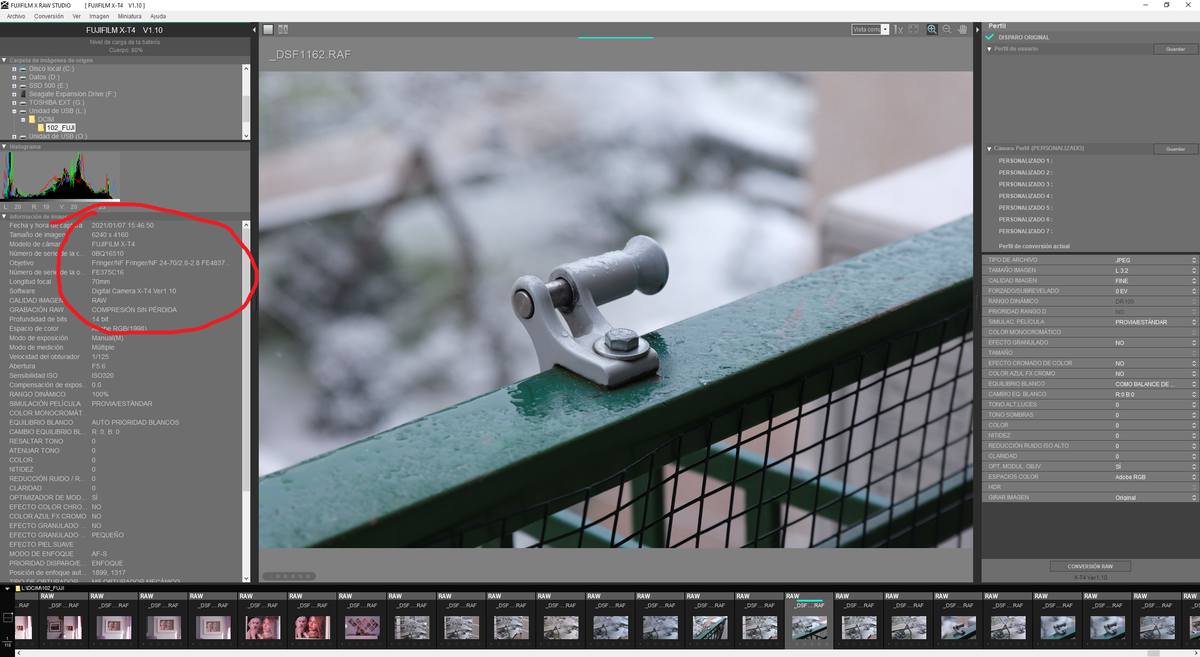Click the zoom out magnifier icon
1200x657 pixels.
click(946, 30)
